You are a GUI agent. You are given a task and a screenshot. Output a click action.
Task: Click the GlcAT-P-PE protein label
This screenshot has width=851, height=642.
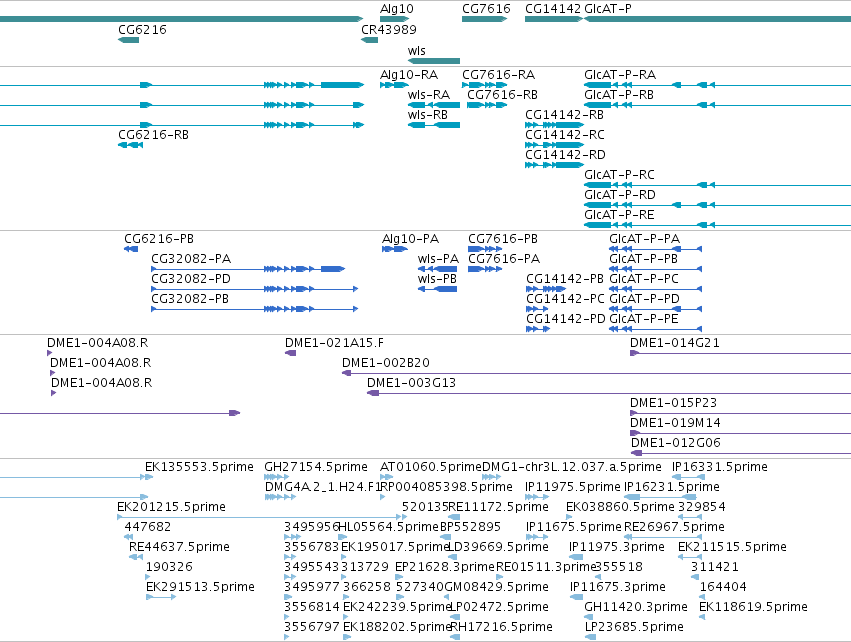644,319
